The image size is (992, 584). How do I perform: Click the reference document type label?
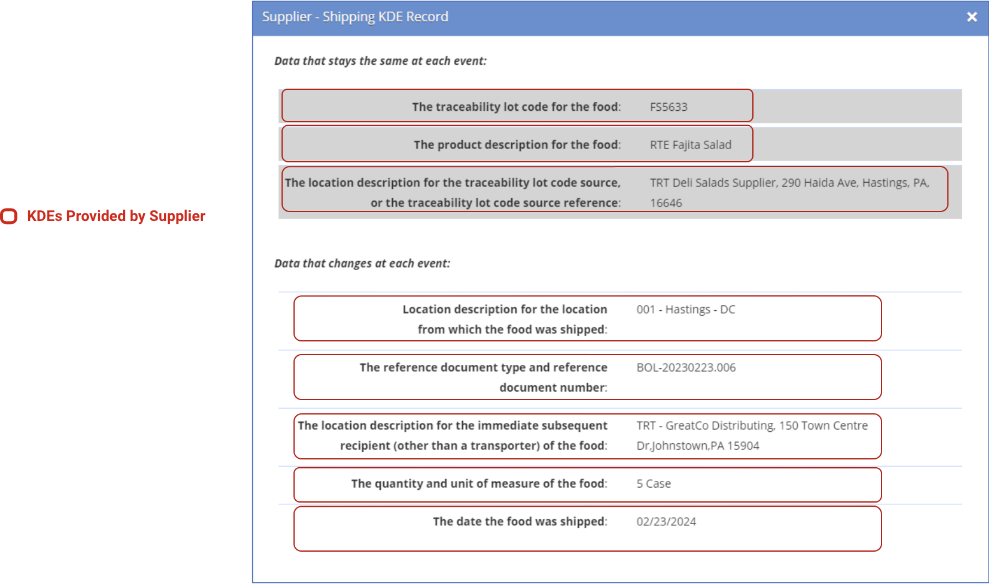tap(483, 377)
